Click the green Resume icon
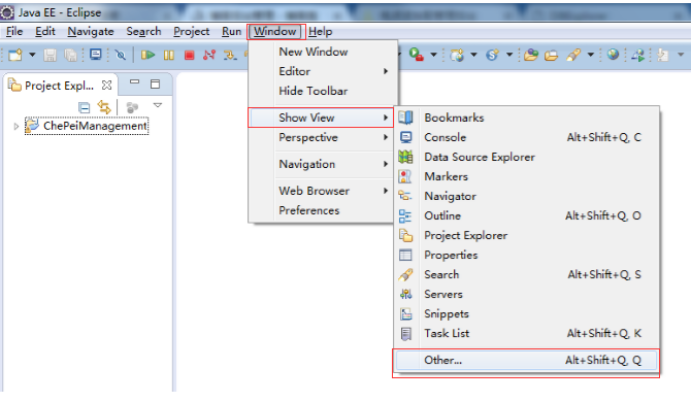Viewport: 692px width, 403px height. click(148, 55)
